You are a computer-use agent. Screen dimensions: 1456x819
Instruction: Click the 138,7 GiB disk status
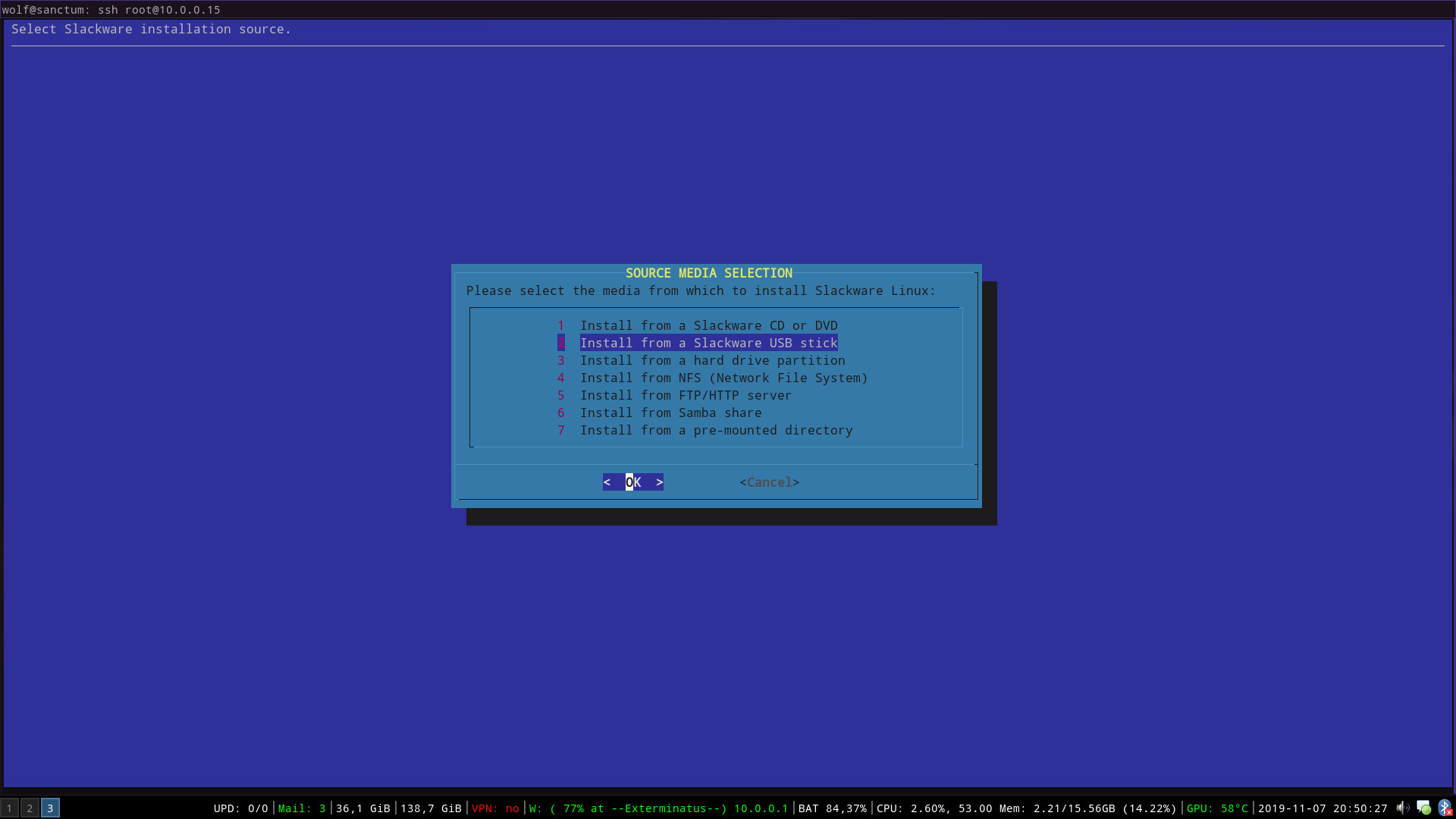431,808
